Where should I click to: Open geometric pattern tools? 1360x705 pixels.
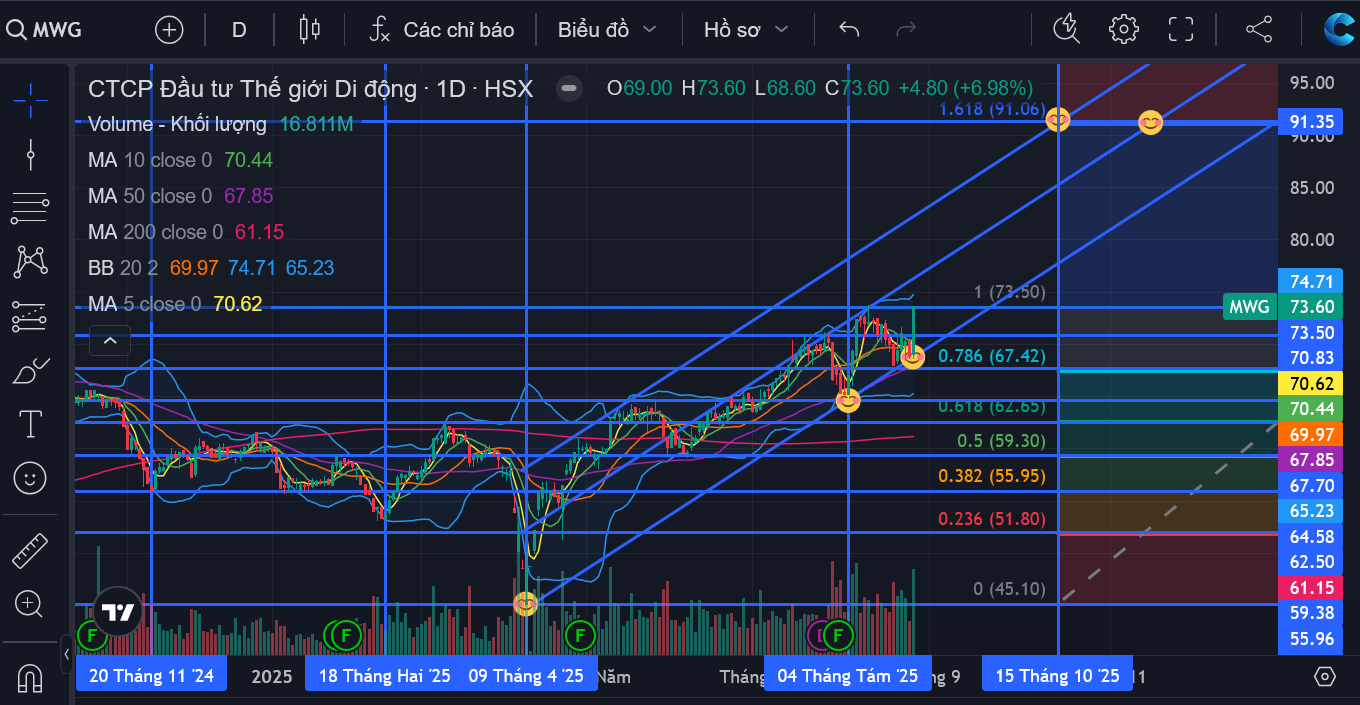pyautogui.click(x=30, y=262)
